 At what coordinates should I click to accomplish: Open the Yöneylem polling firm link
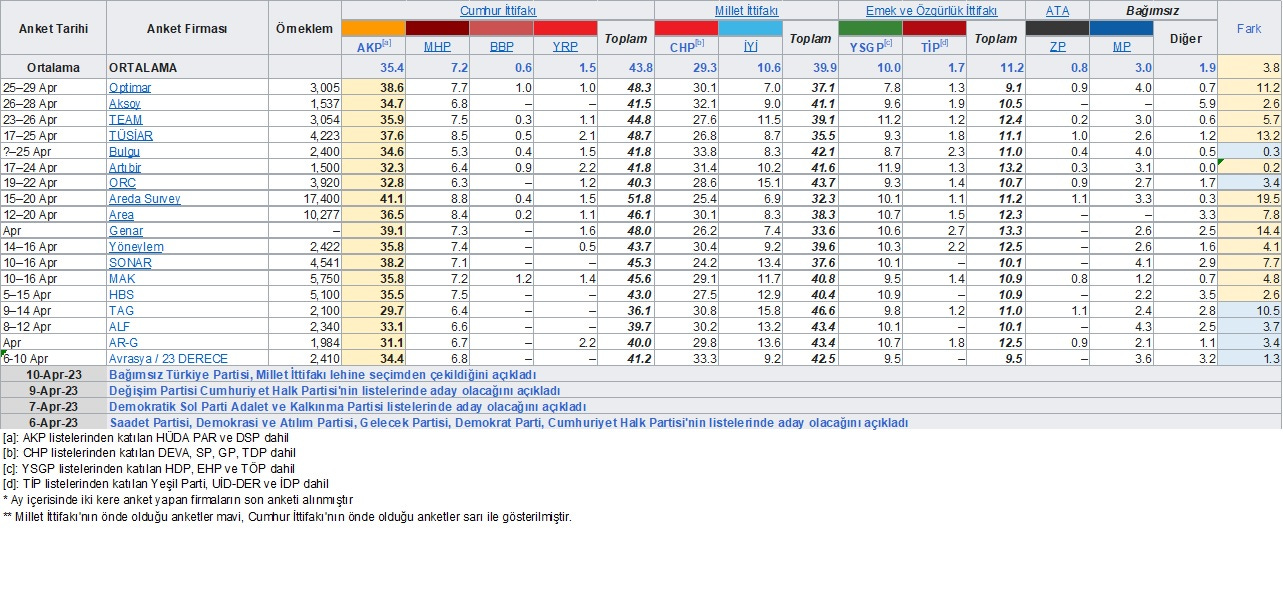pos(136,247)
